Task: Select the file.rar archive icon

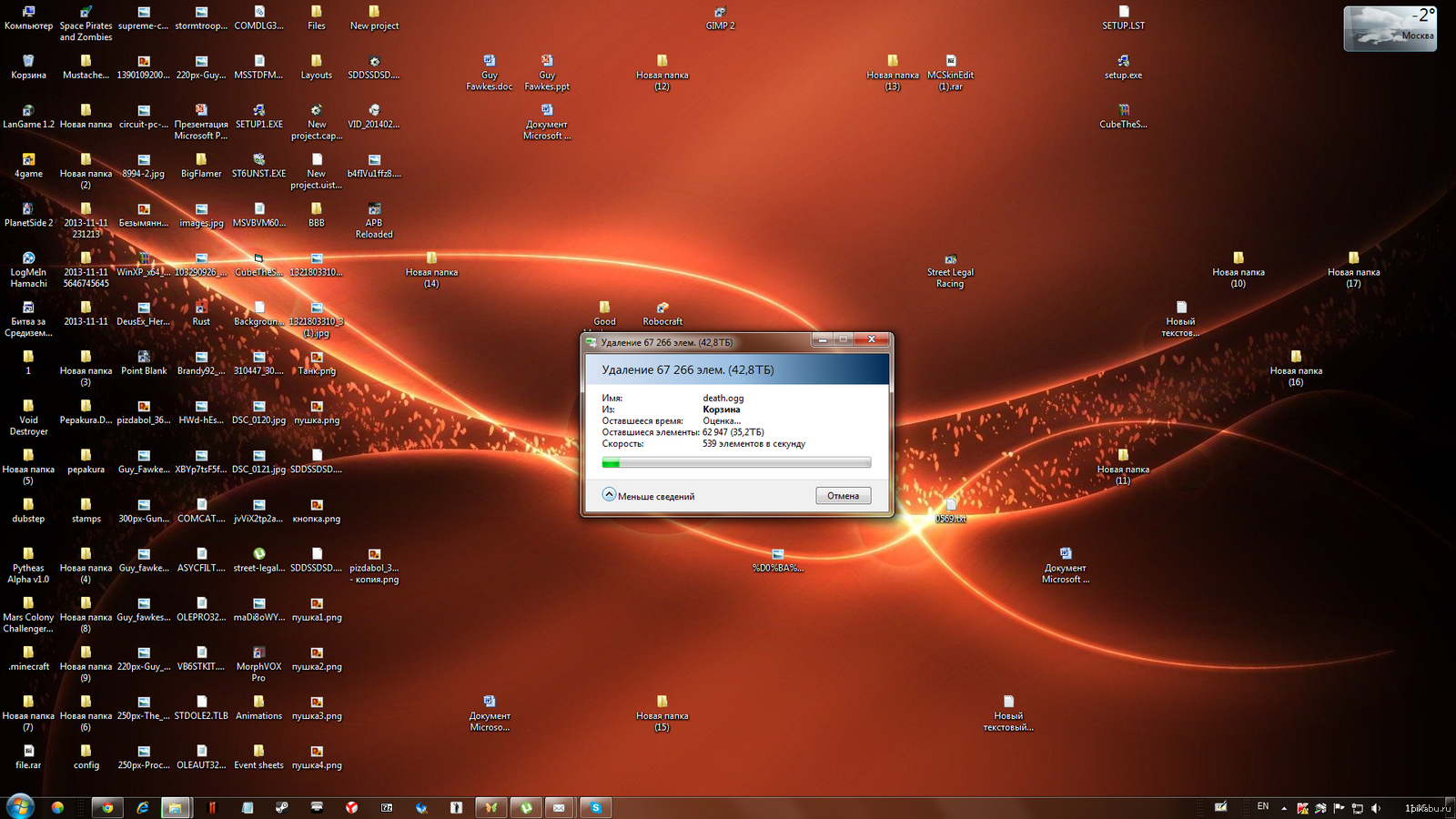Action: point(28,757)
